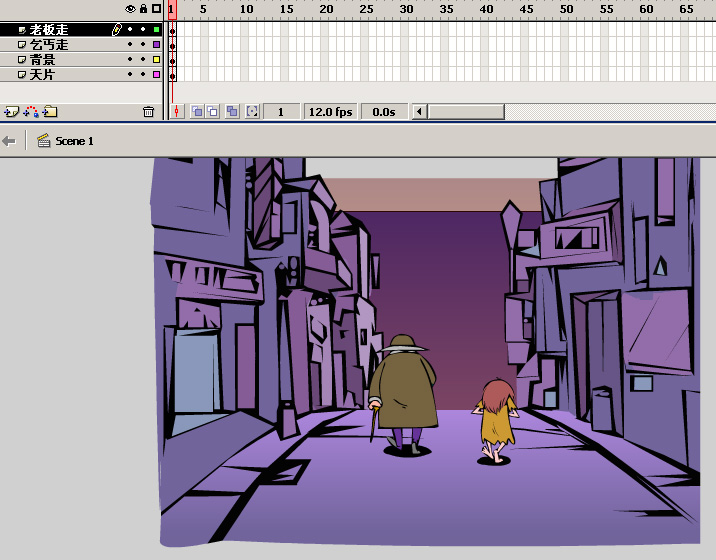Click the padlock icon for all layers
Screen dimensions: 716x560
(143, 9)
